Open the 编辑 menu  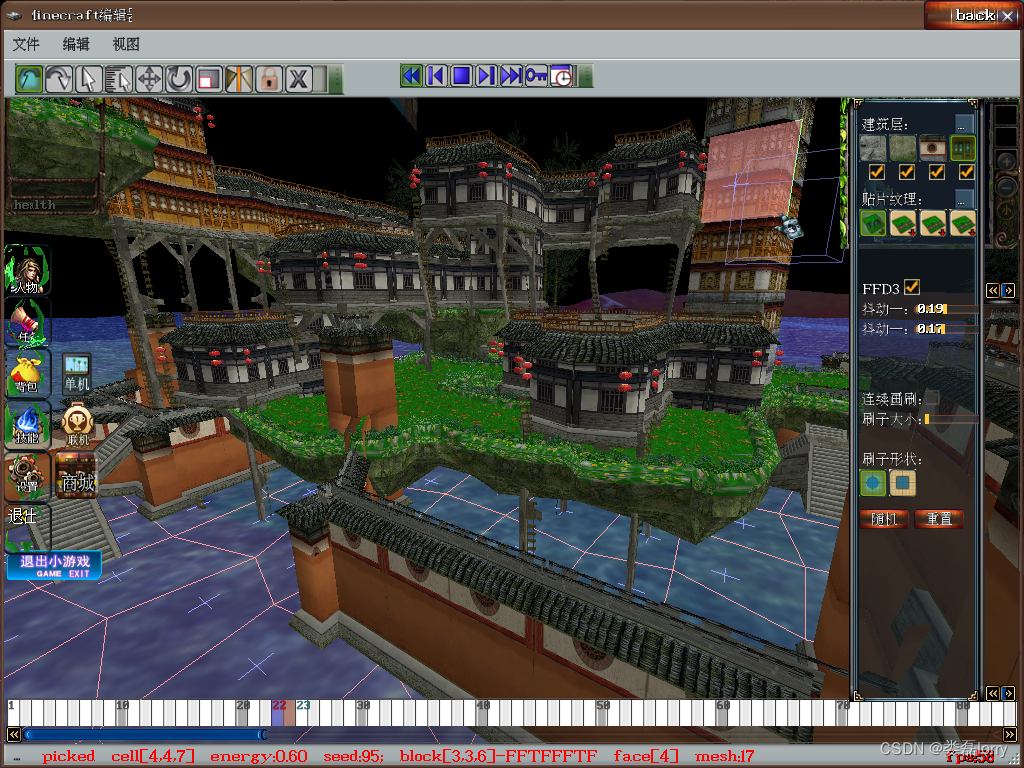click(76, 44)
